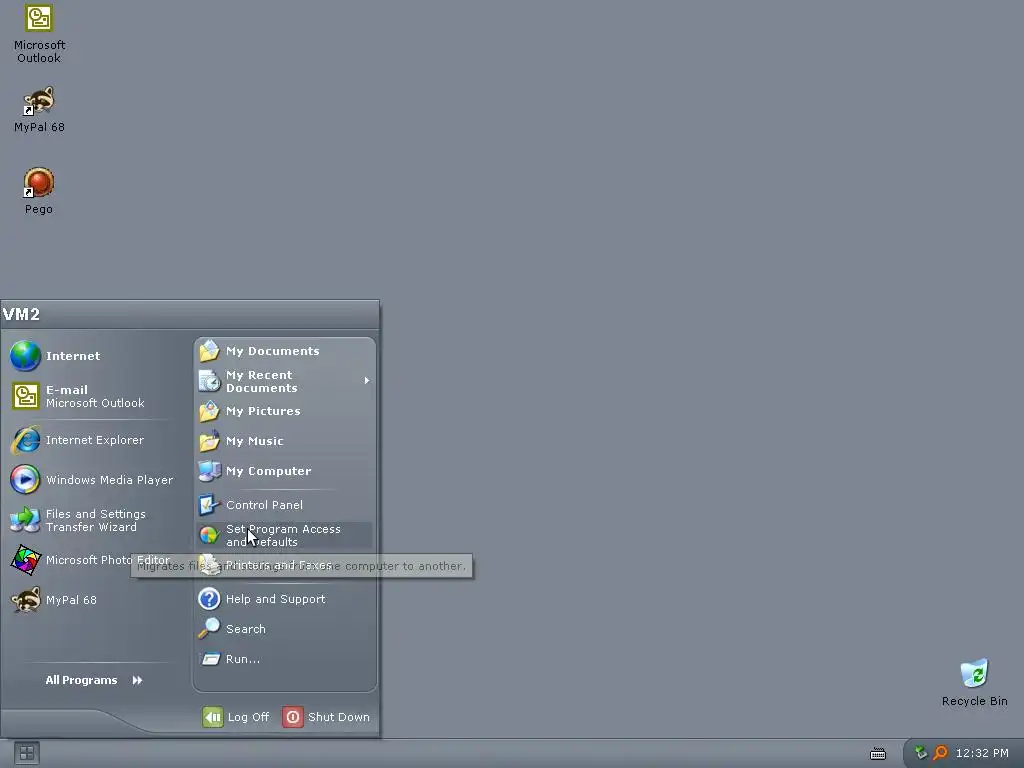Open MyPal 68 in Start menu list
1024x768 pixels.
(x=91, y=600)
